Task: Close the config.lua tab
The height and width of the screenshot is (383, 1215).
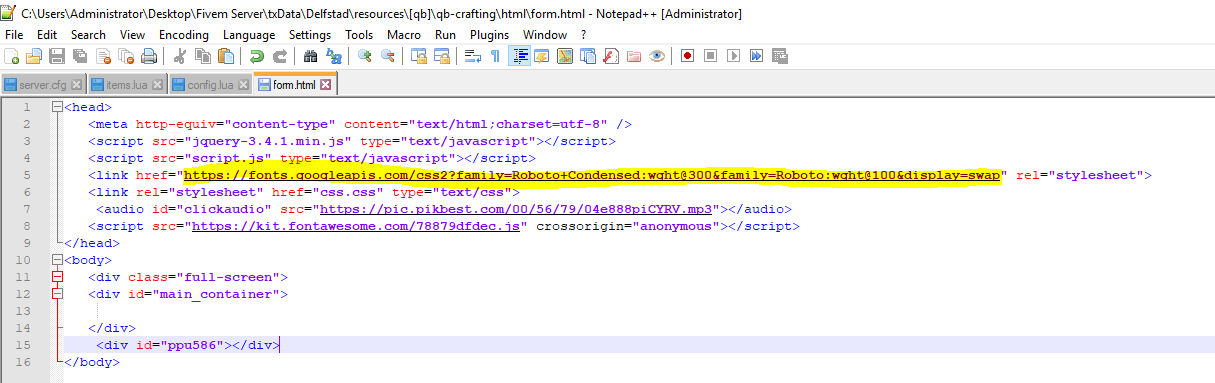Action: [x=244, y=85]
